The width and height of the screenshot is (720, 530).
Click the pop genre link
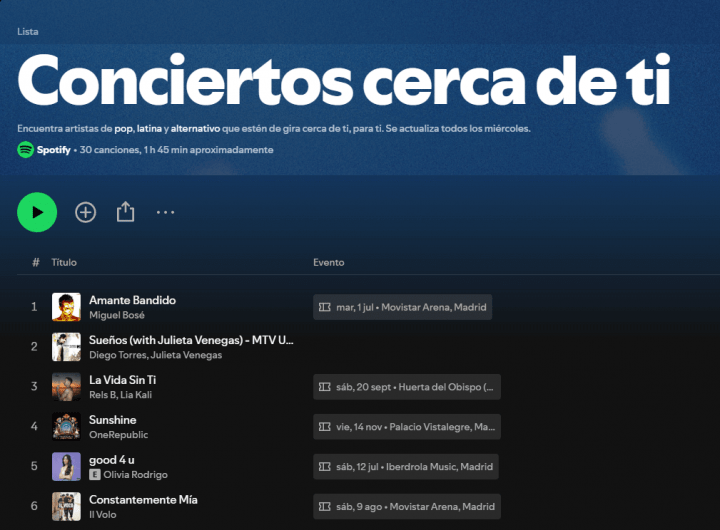click(124, 129)
